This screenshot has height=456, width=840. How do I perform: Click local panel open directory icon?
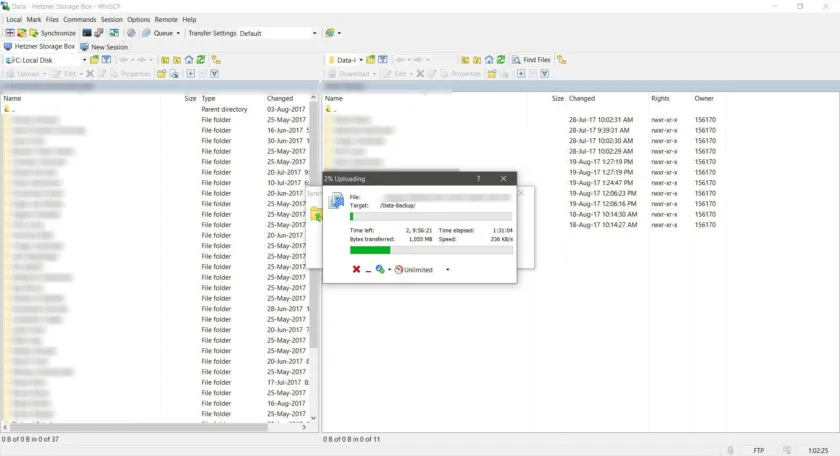pyautogui.click(x=94, y=59)
